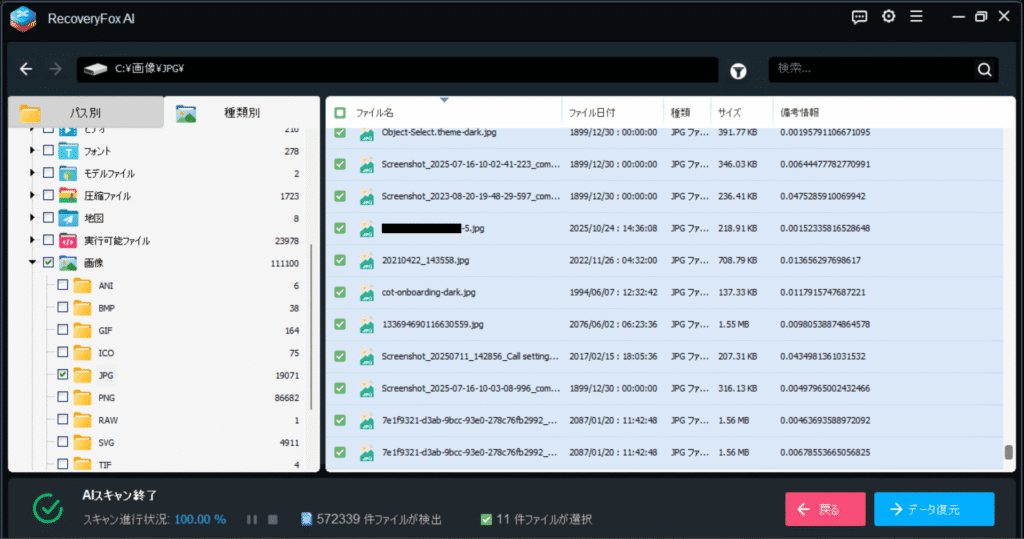Check the BMP folder checkbox
Screen dimensions: 1024x539
pos(63,307)
